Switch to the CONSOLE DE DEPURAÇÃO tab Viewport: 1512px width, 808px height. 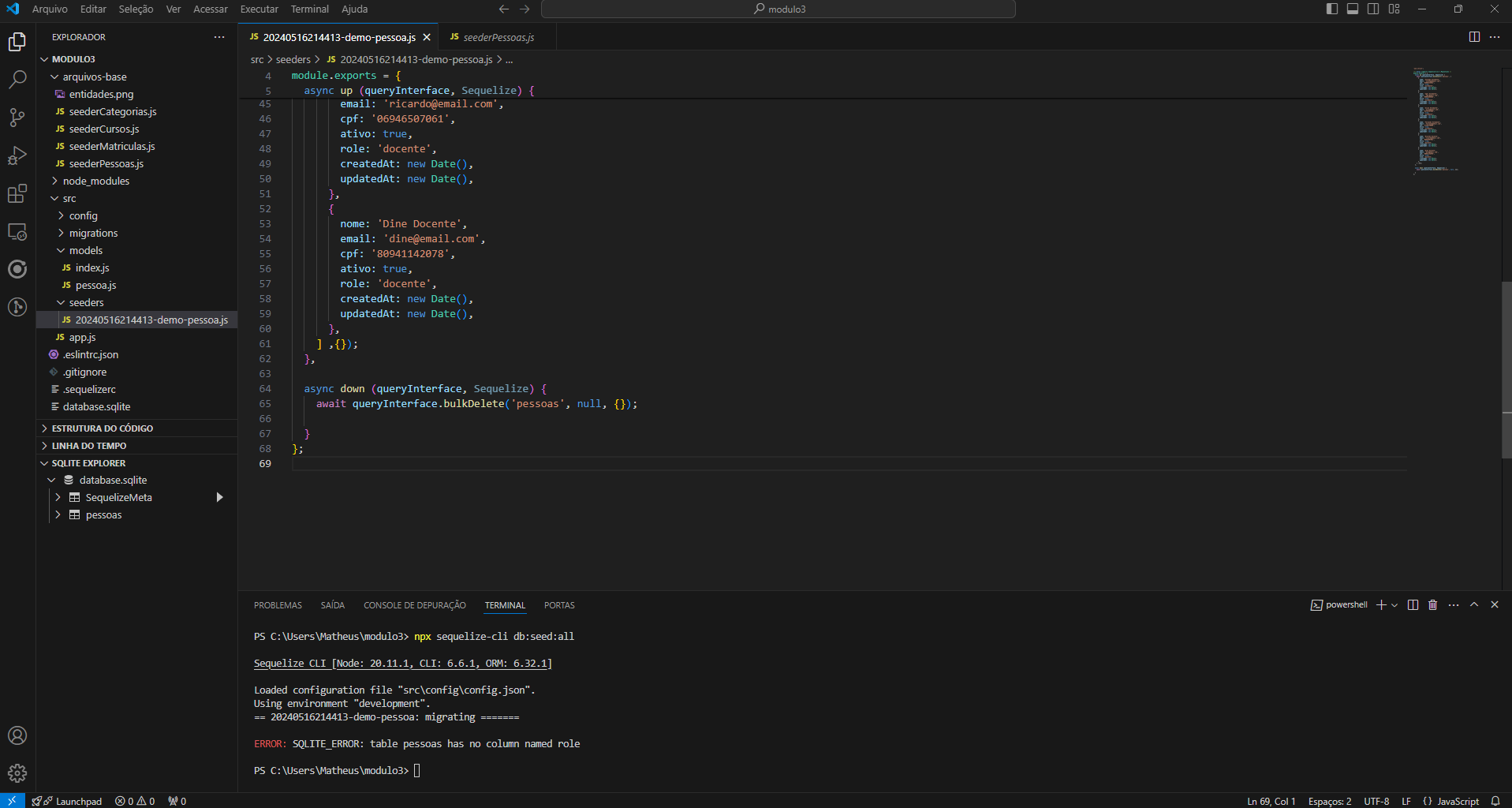pyautogui.click(x=415, y=605)
